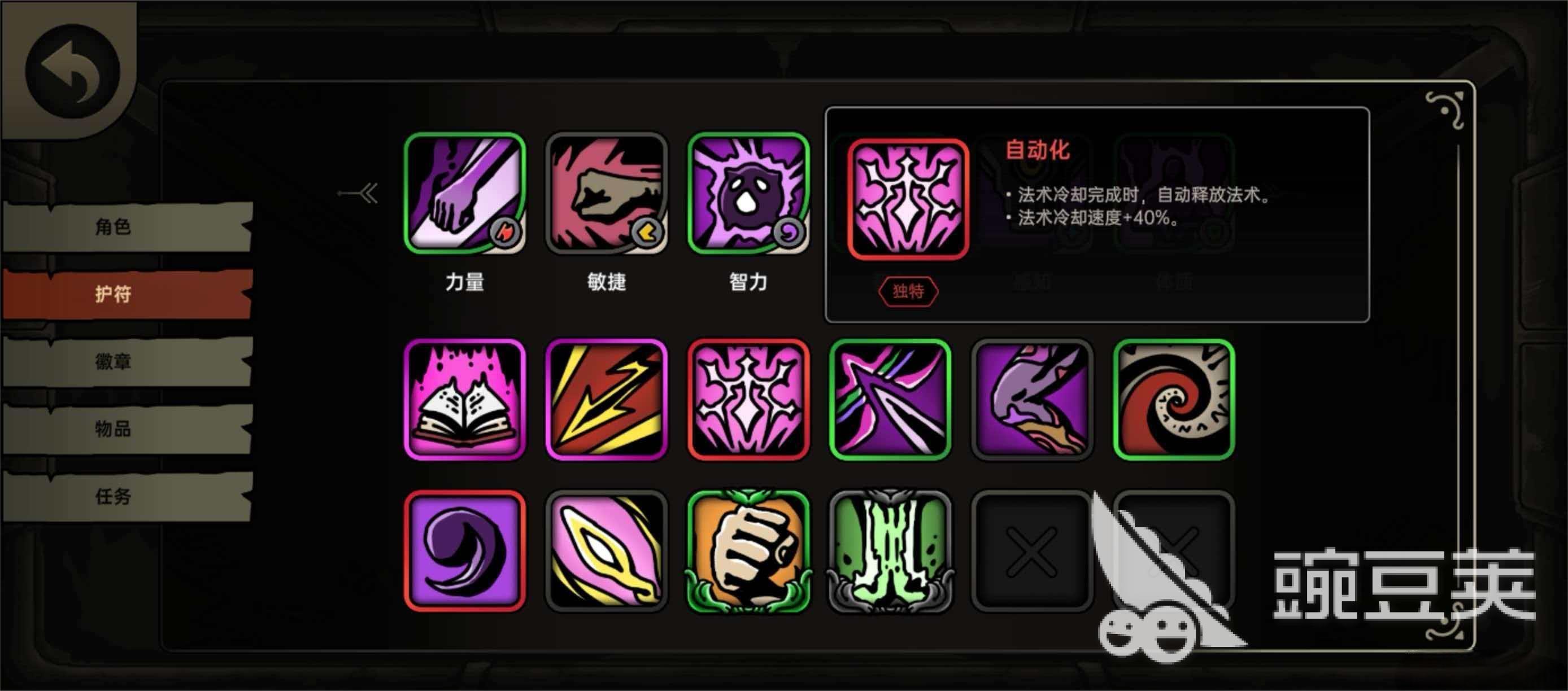Choose the pink yellow eye talisman
This screenshot has width=1568, height=691.
point(606,551)
